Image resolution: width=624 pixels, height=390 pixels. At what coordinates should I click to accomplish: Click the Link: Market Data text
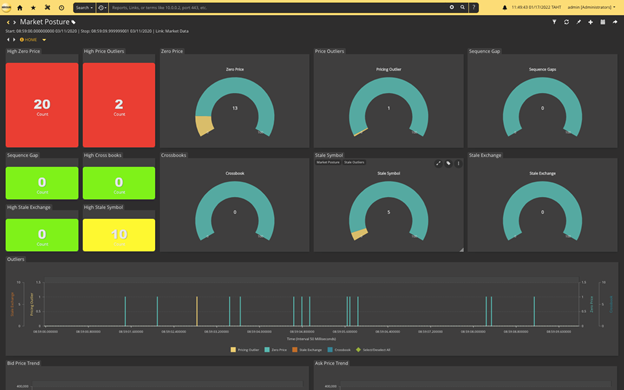tap(172, 31)
